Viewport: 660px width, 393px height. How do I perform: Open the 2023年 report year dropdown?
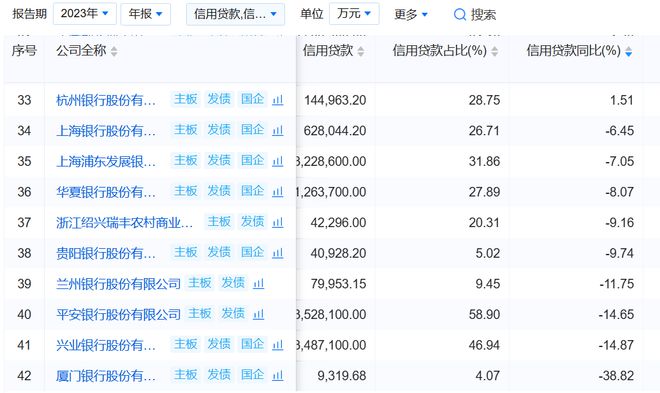click(x=85, y=14)
